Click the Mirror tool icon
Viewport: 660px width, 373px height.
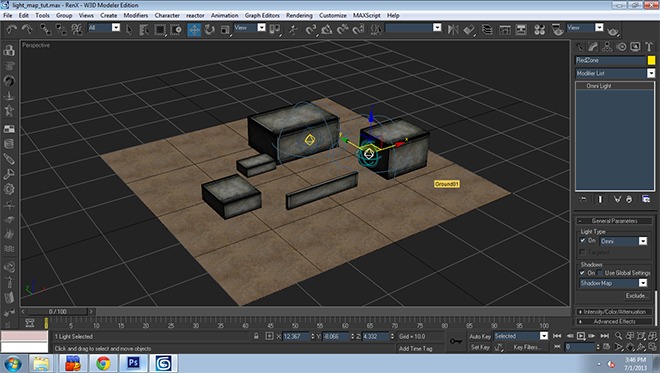pos(453,29)
